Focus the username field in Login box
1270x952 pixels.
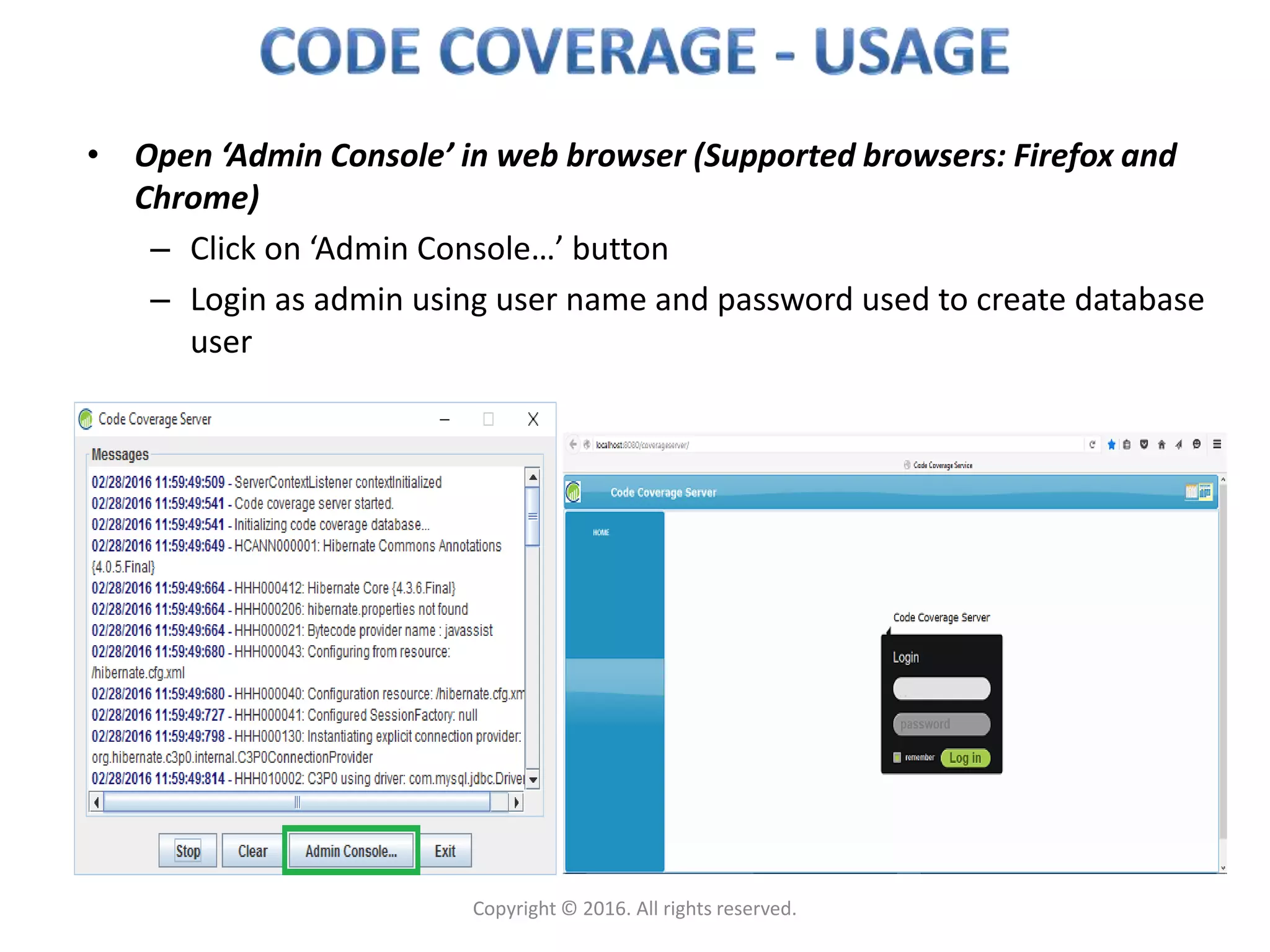point(941,689)
